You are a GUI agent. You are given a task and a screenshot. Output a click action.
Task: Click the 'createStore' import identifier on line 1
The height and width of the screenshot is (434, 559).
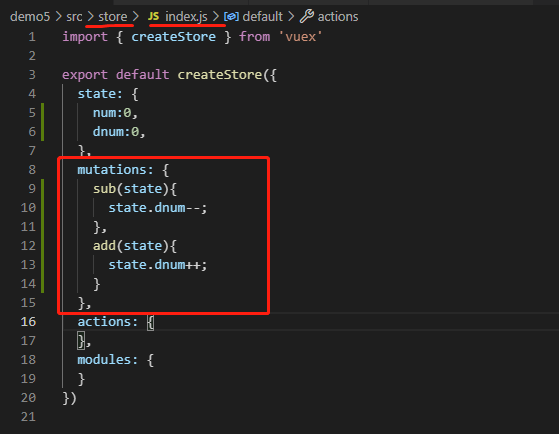coord(174,37)
